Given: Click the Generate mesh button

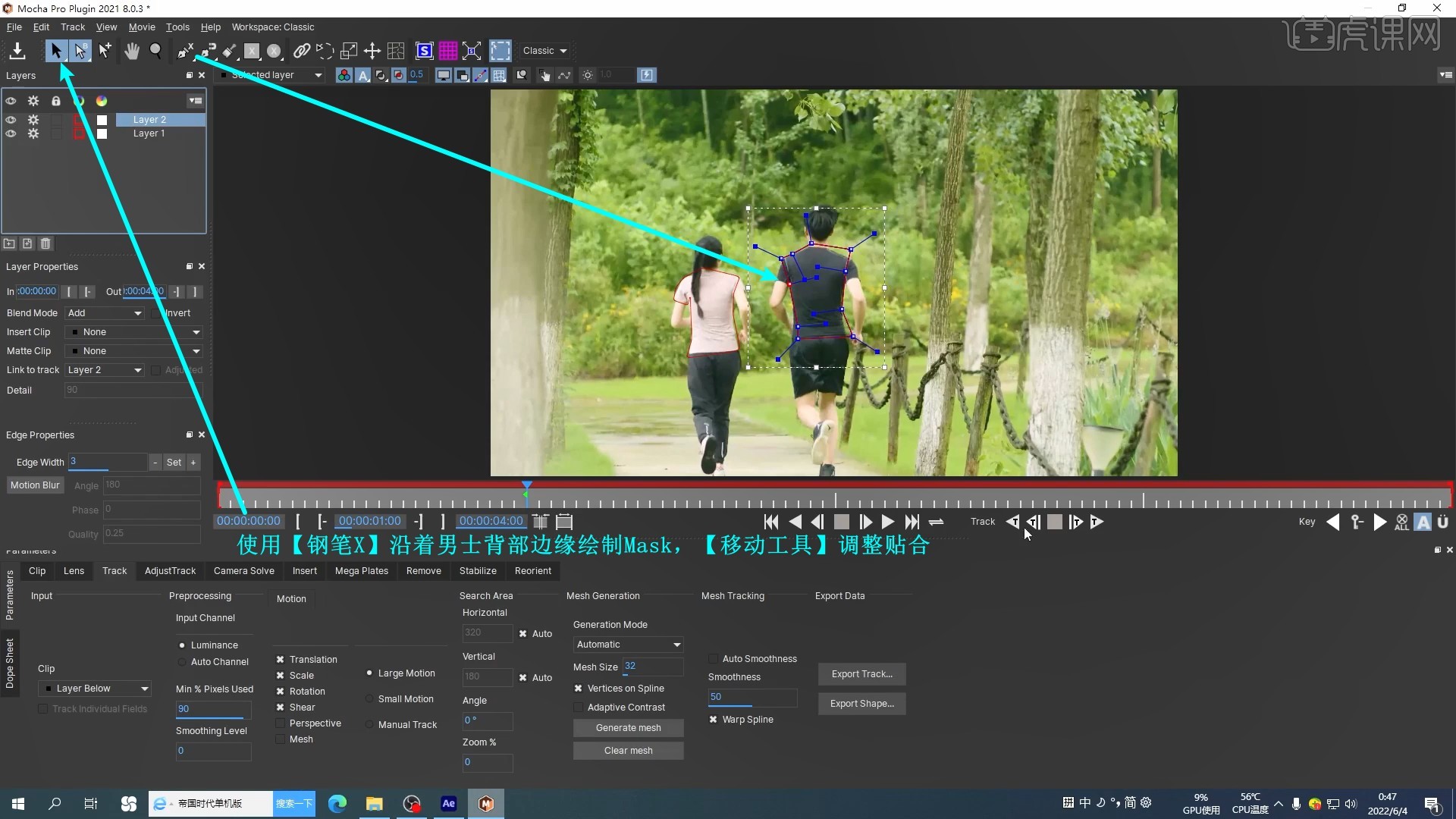Looking at the screenshot, I should [628, 728].
